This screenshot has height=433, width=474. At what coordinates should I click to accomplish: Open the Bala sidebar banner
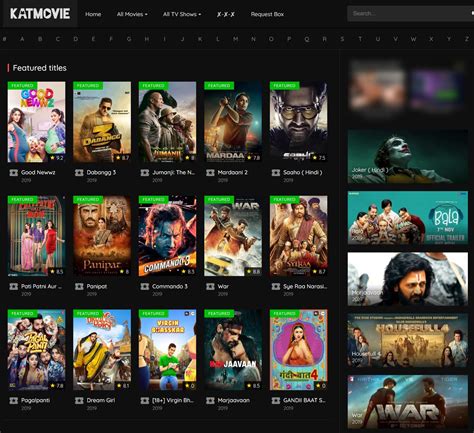point(408,218)
